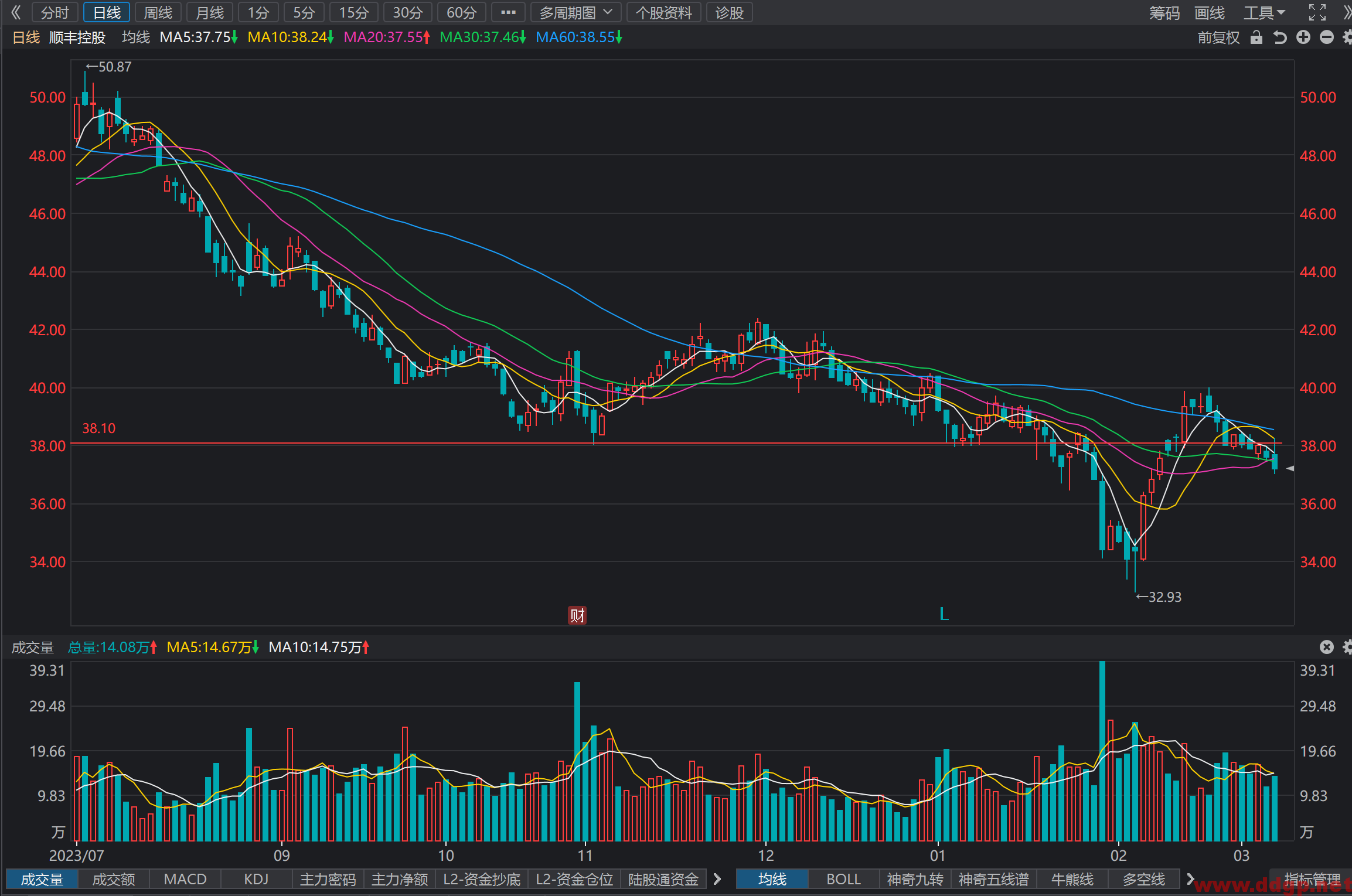This screenshot has width=1352, height=896.
Task: Select the 均线 main indicator tab
Action: 772,879
